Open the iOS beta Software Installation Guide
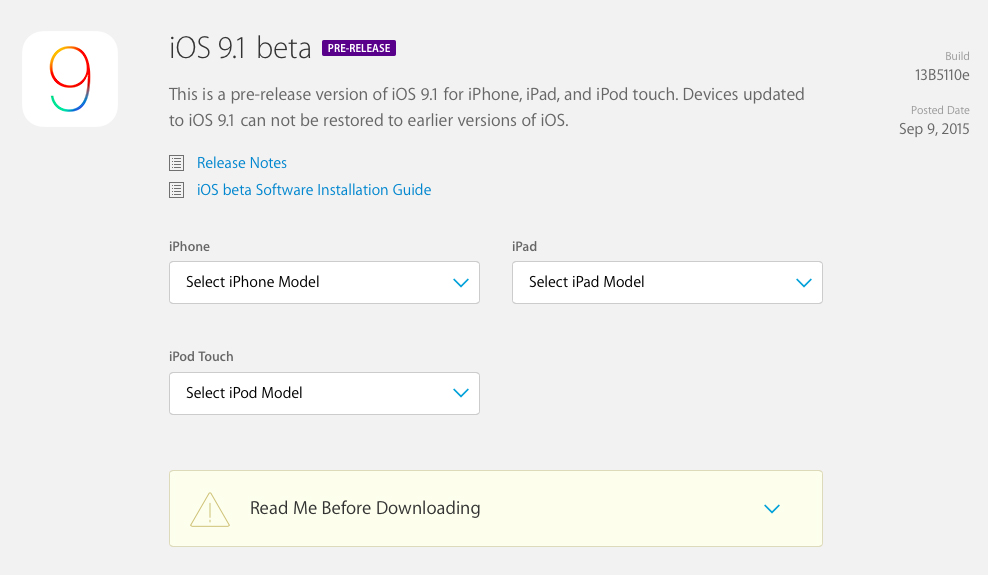 (314, 190)
